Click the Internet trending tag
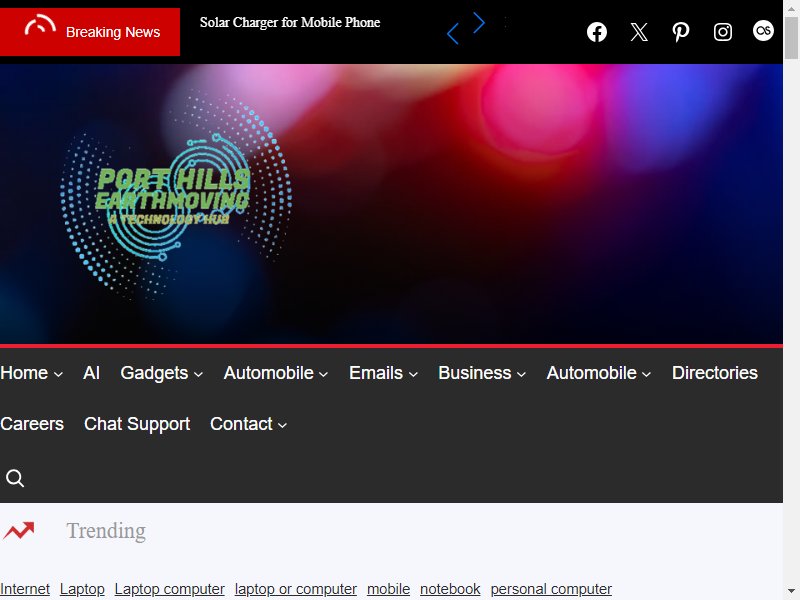 (x=25, y=589)
